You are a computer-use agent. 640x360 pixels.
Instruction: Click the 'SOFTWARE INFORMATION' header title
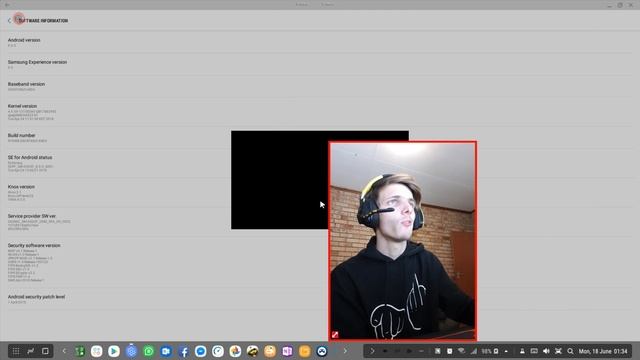click(x=44, y=20)
